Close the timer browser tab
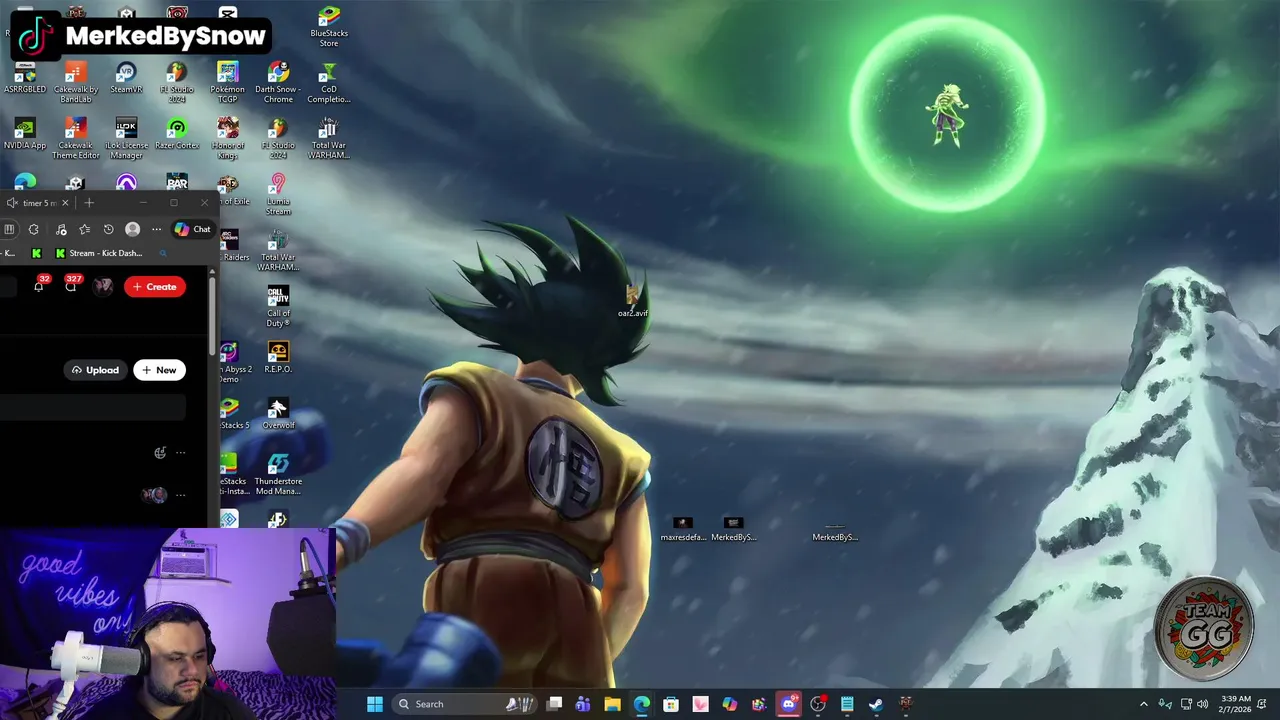Screen dimensions: 1280x720 (65, 203)
